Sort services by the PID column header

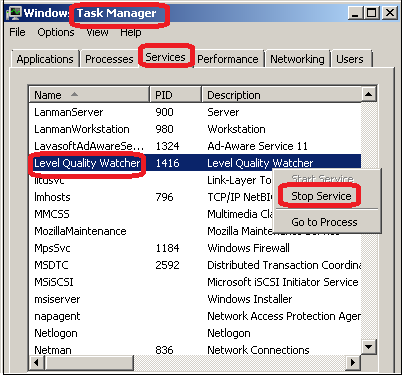tap(175, 95)
